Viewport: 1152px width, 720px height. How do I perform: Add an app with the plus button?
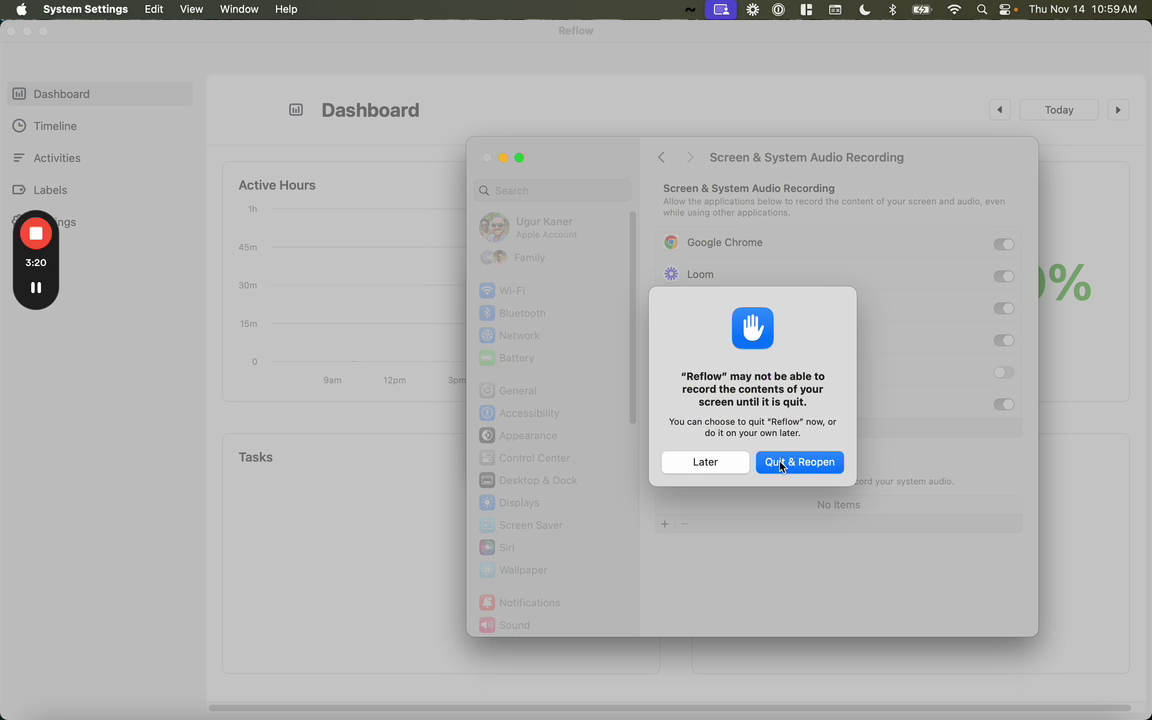(x=665, y=524)
